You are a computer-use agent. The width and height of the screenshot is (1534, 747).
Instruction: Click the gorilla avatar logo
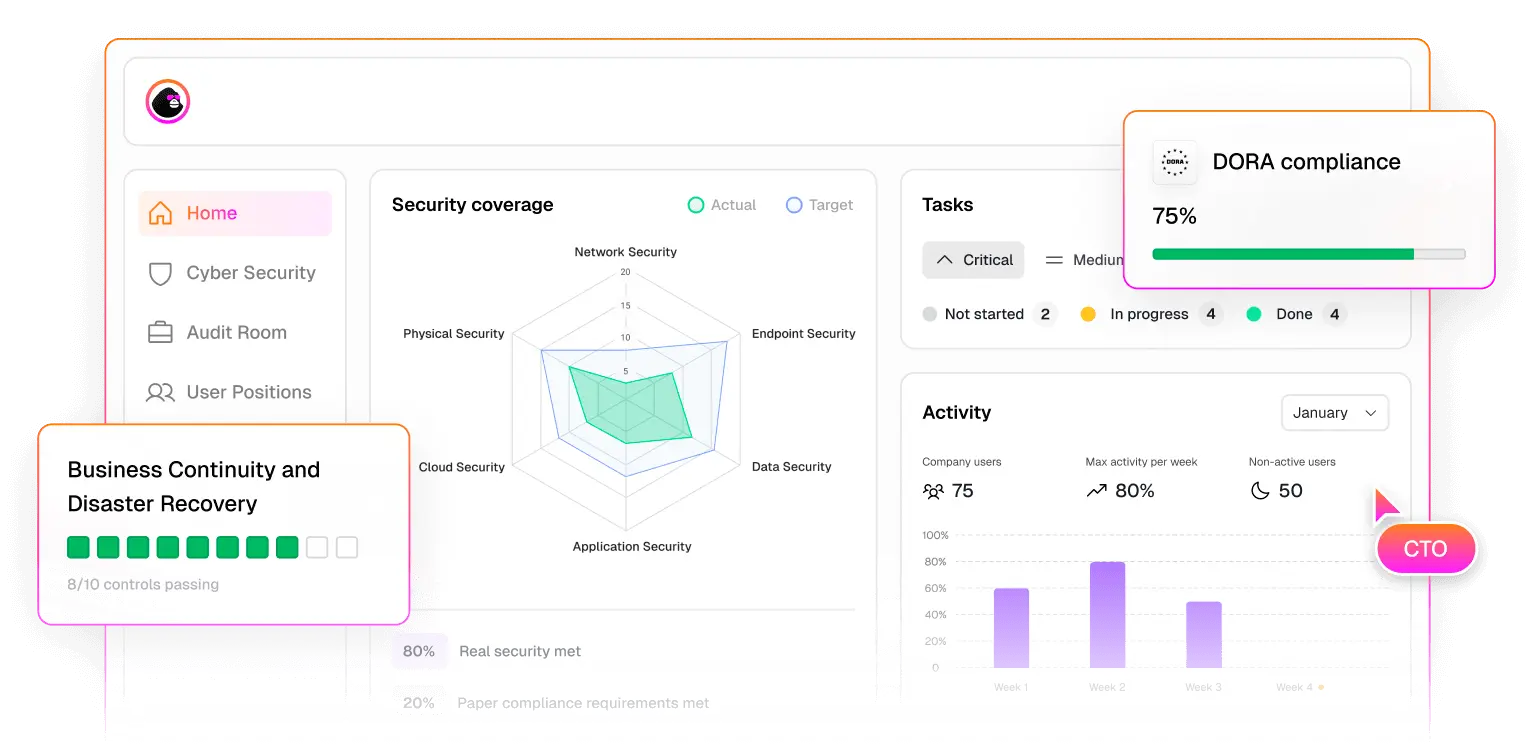(x=168, y=102)
